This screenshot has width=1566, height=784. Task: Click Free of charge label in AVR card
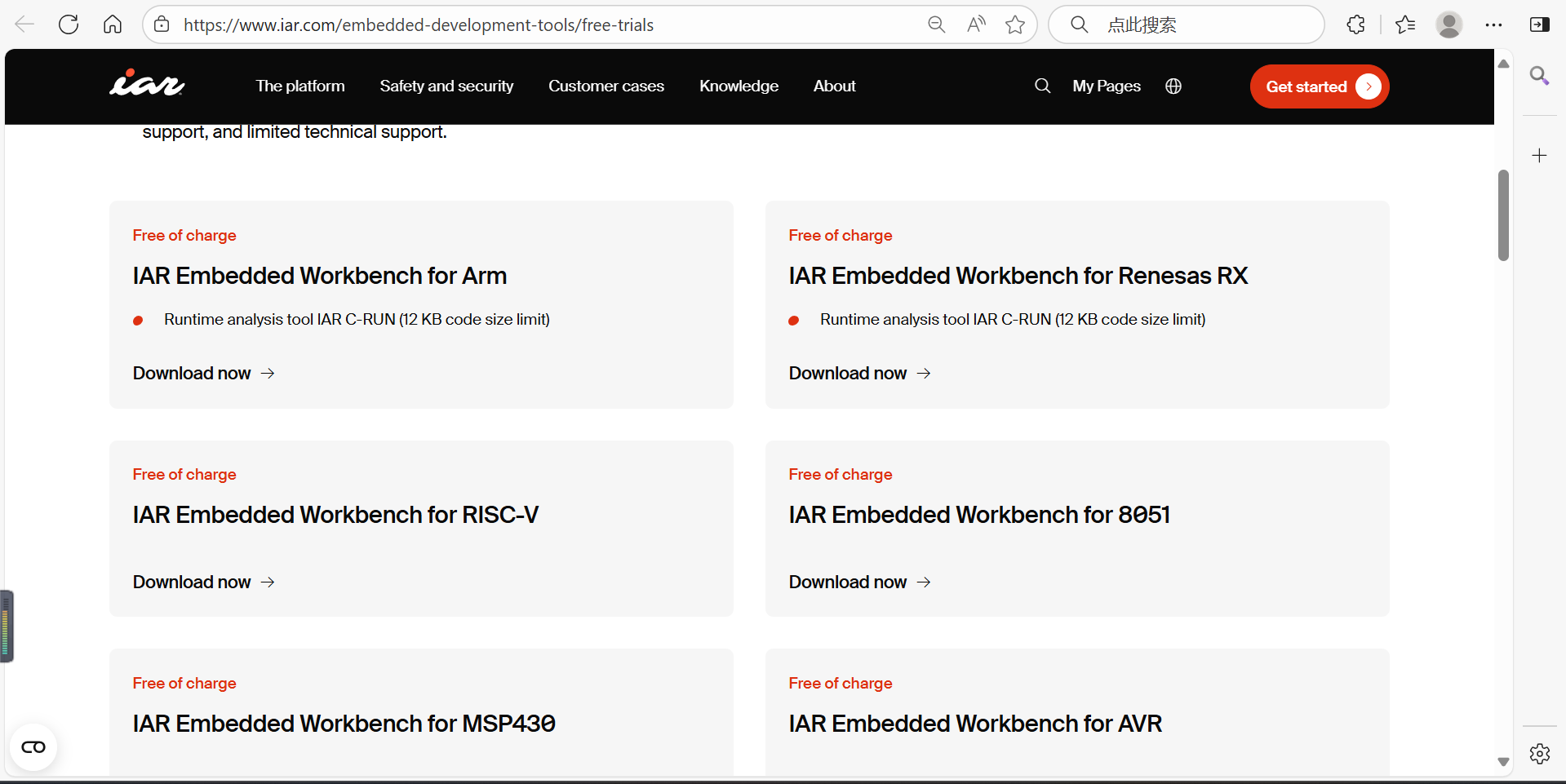coord(841,684)
